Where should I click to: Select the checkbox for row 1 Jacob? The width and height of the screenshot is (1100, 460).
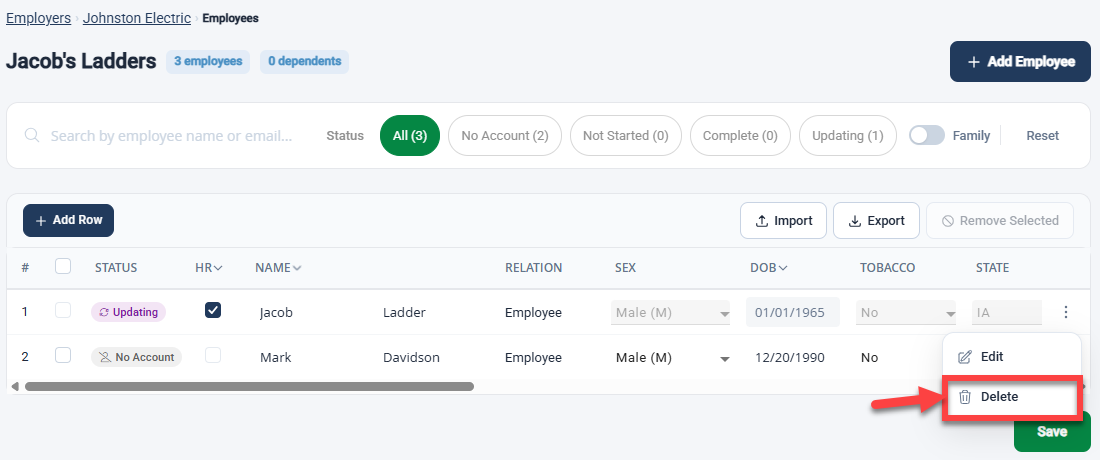pos(62,311)
